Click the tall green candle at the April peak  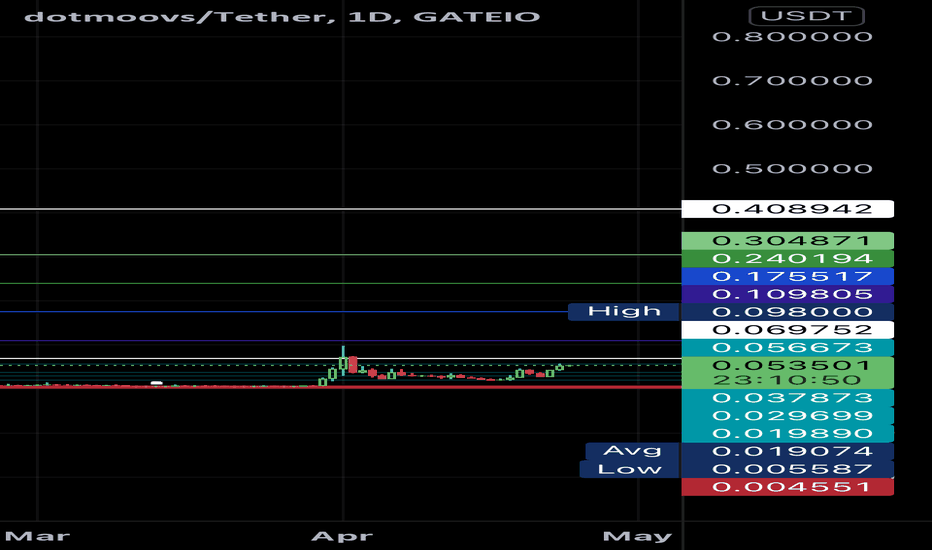(x=343, y=361)
